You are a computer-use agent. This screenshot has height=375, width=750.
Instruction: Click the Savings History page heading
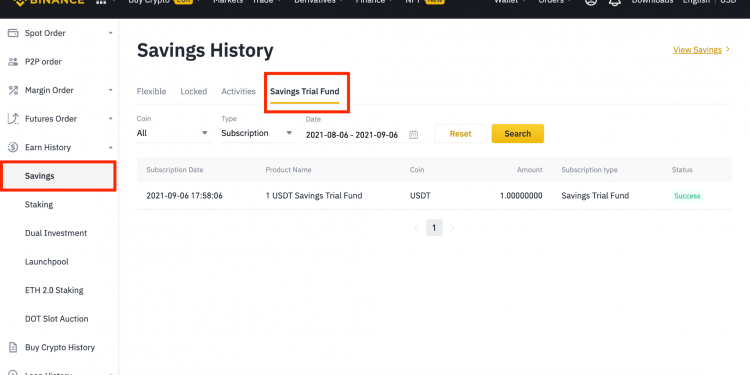coord(205,50)
